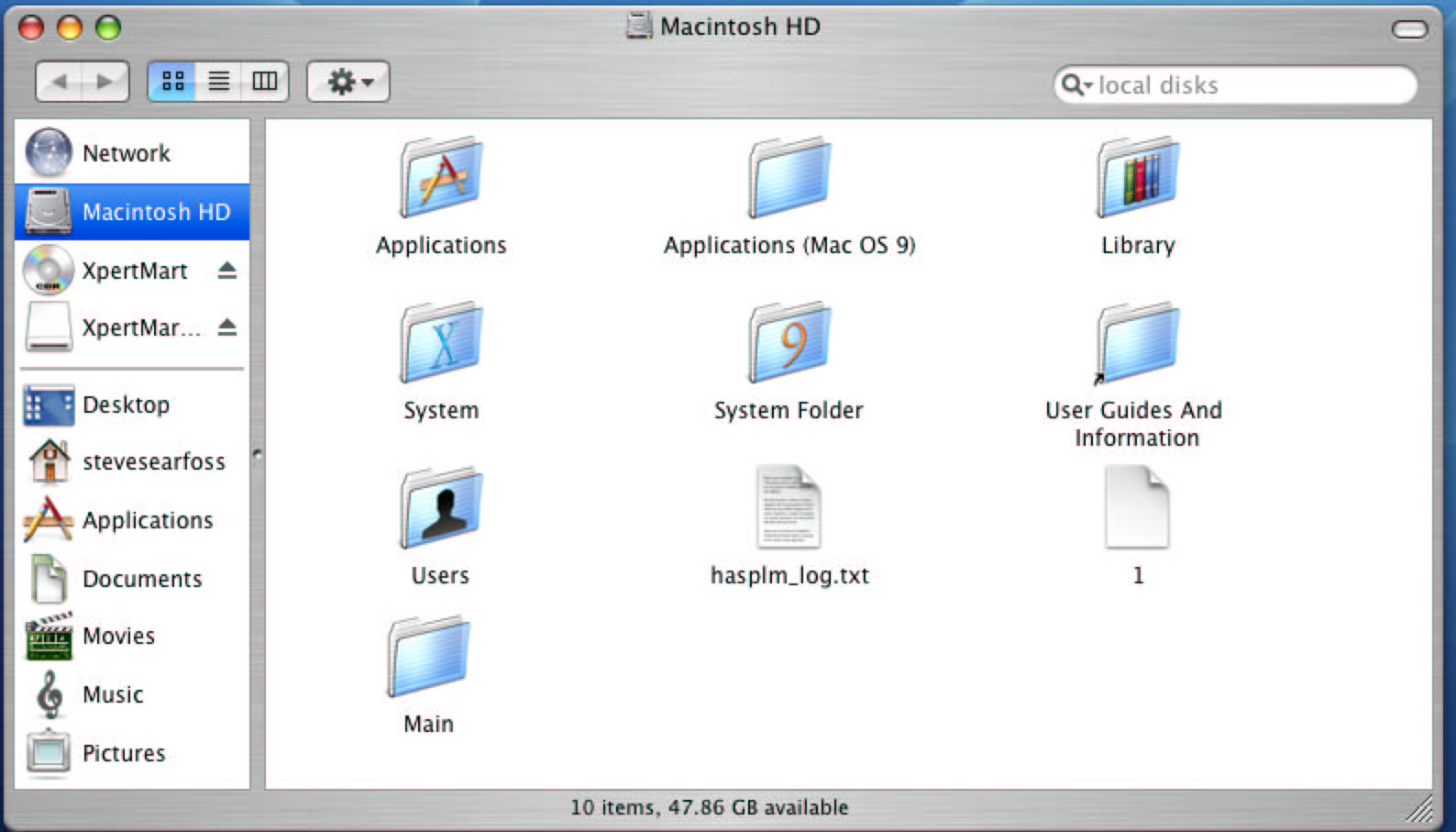Image resolution: width=1456 pixels, height=832 pixels.
Task: Open the Action gear menu
Action: 348,82
